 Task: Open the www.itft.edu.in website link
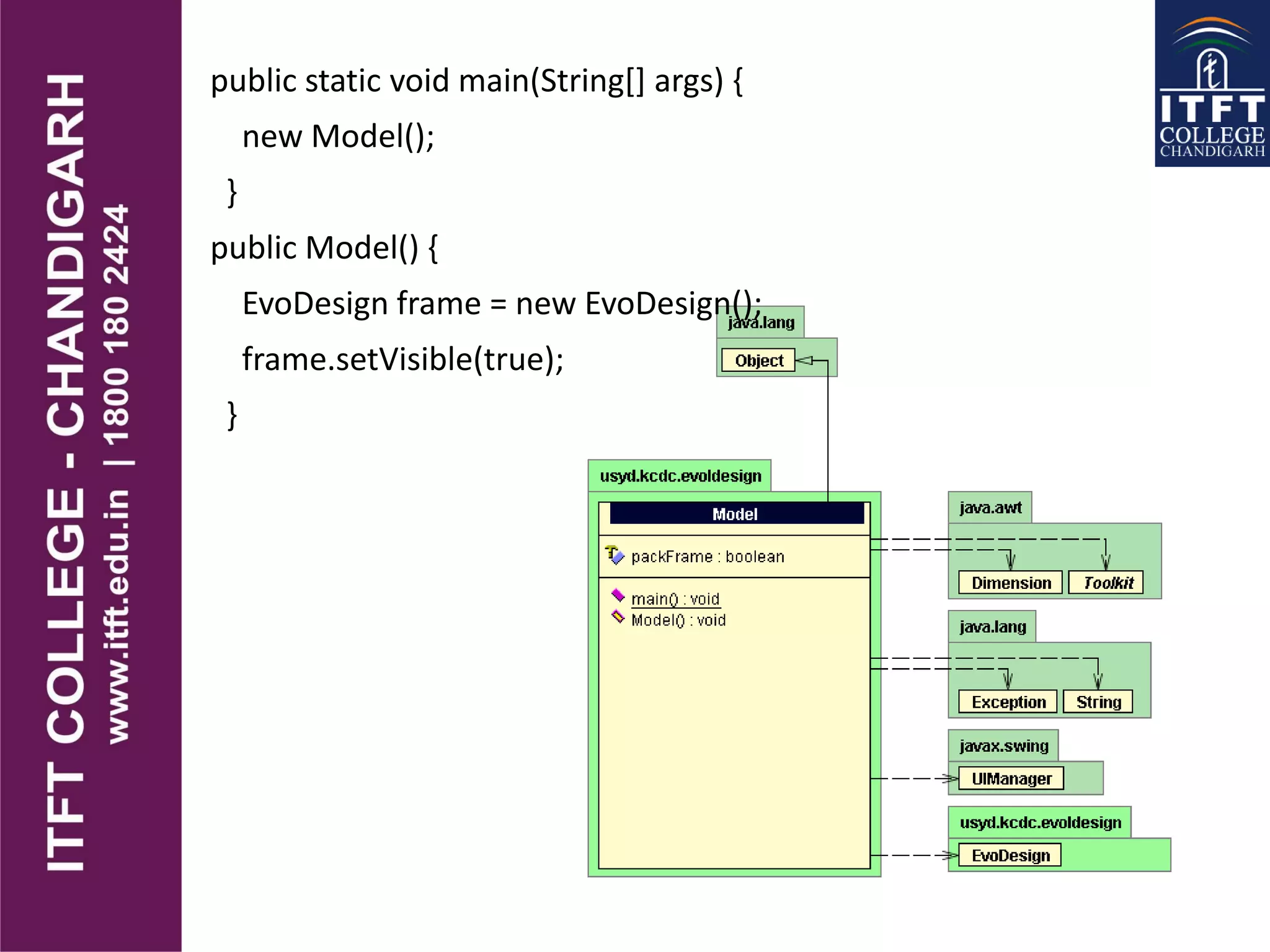pyautogui.click(x=117, y=616)
